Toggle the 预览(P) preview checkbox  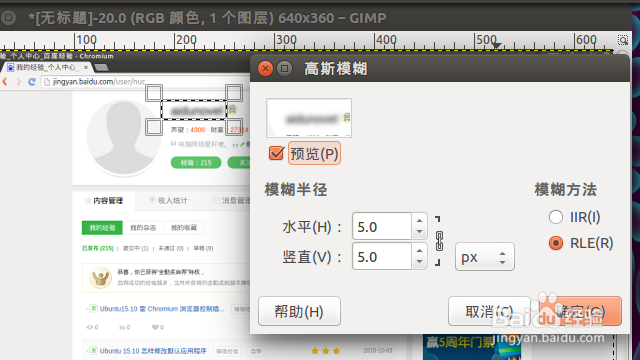coord(276,153)
